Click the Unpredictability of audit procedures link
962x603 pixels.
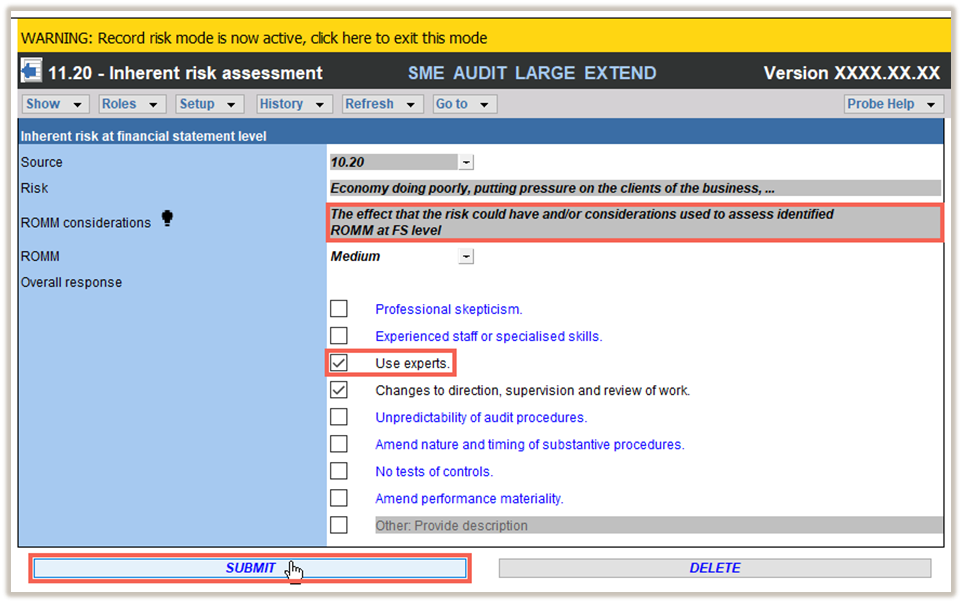[x=481, y=418]
